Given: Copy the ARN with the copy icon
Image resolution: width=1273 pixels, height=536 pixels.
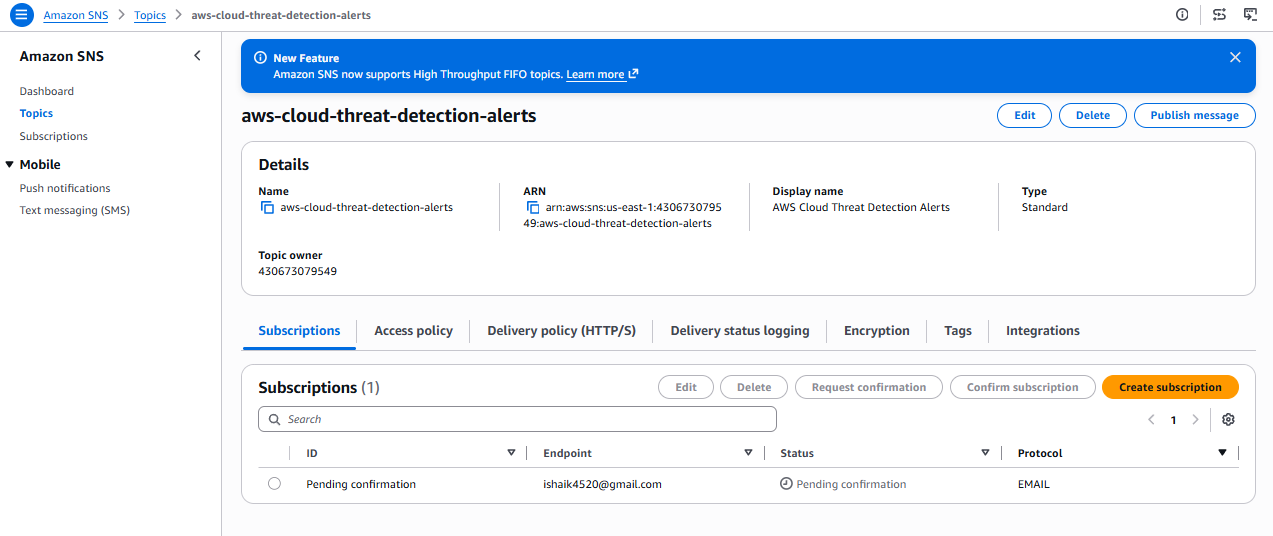Looking at the screenshot, I should point(532,208).
